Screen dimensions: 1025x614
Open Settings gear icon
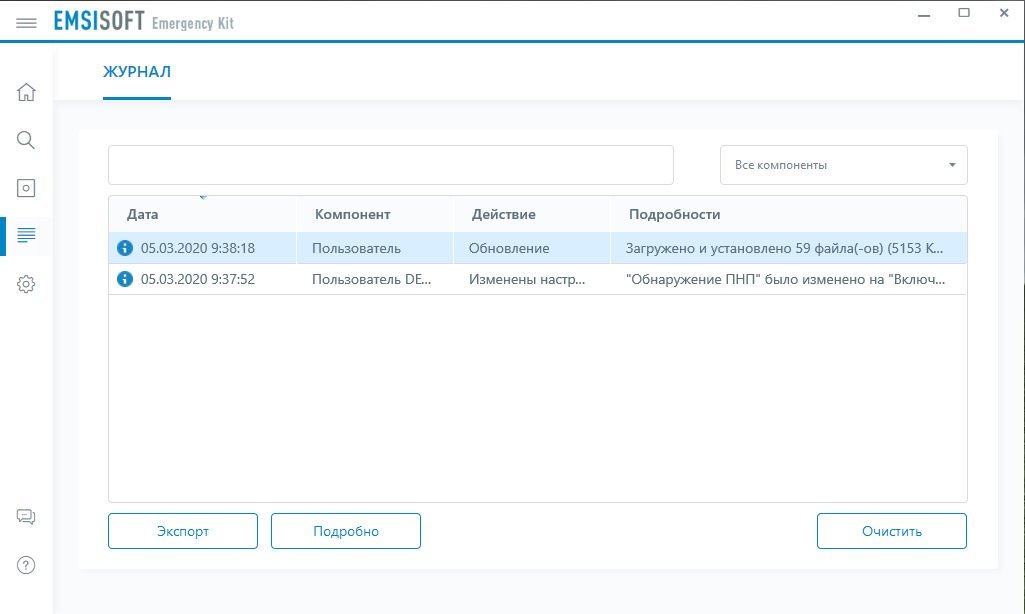[27, 285]
